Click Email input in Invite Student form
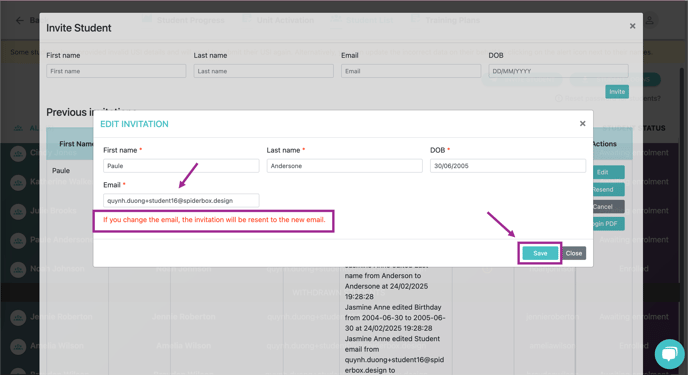This screenshot has width=688, height=375. tap(411, 71)
